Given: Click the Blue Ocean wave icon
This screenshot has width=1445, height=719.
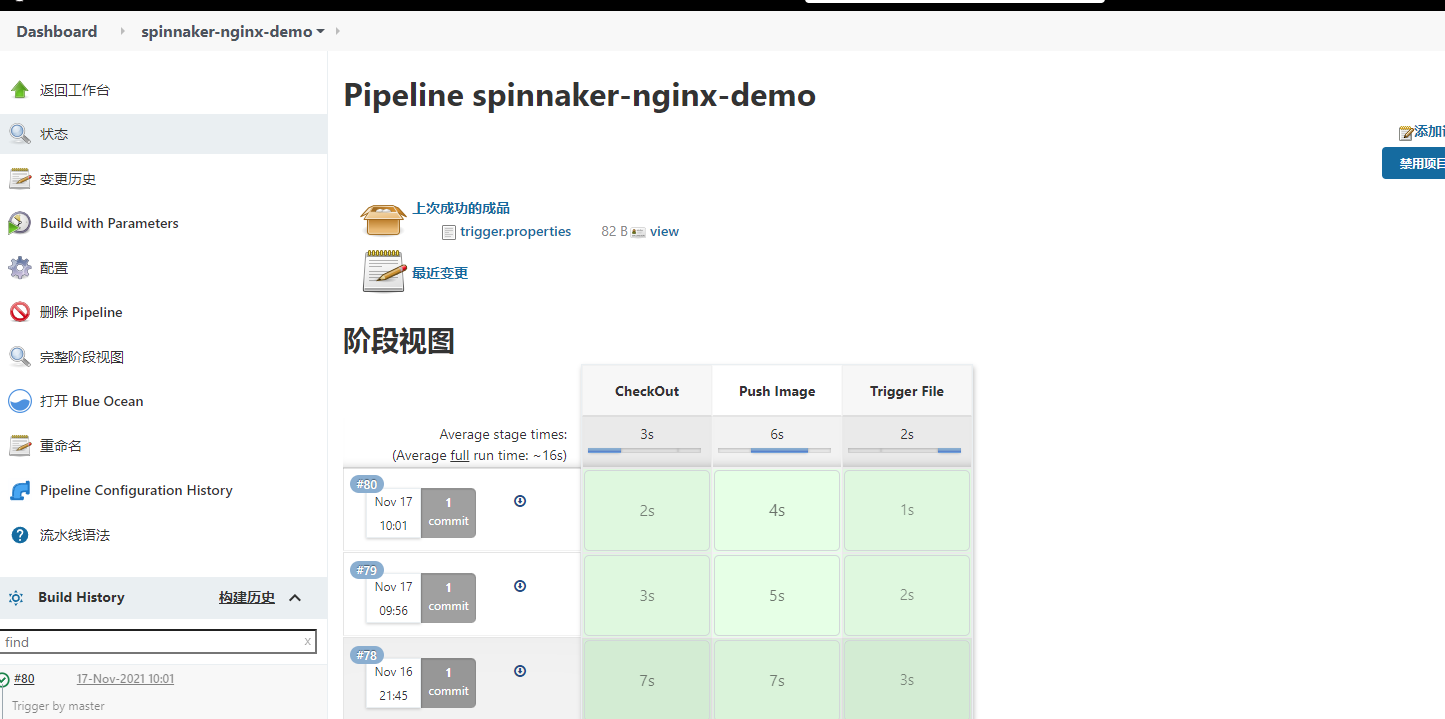Looking at the screenshot, I should [x=19, y=401].
